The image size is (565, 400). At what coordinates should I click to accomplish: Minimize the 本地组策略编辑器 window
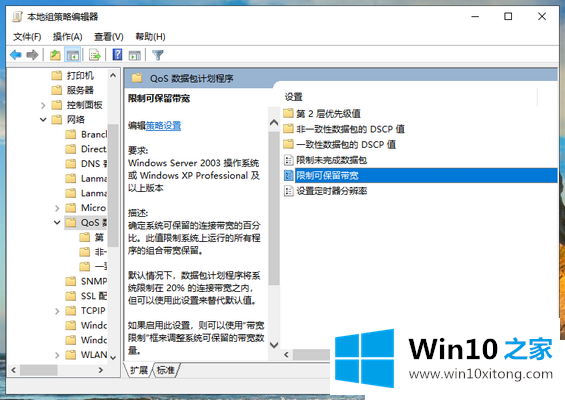(475, 17)
